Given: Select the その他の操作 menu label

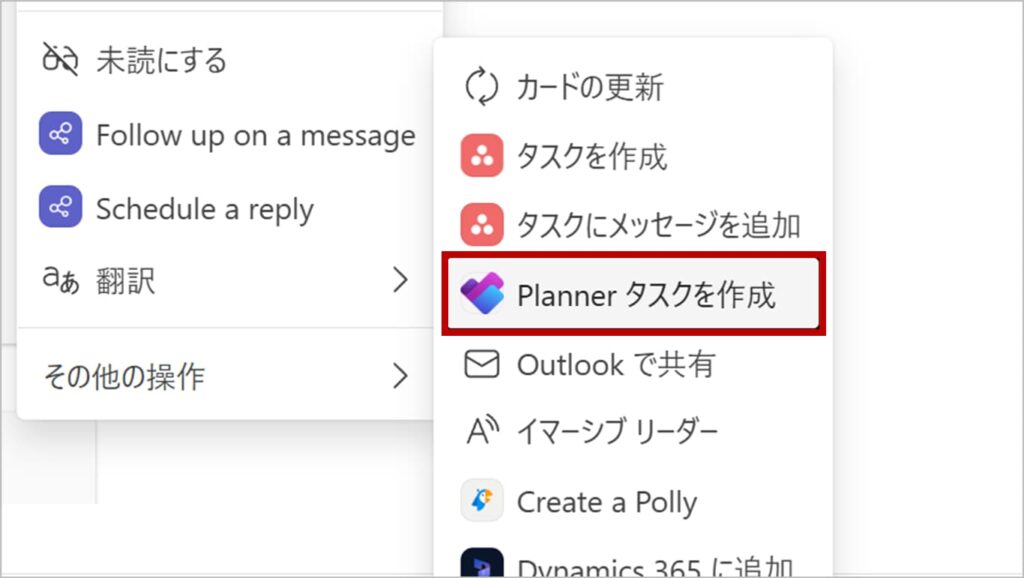Looking at the screenshot, I should 124,377.
